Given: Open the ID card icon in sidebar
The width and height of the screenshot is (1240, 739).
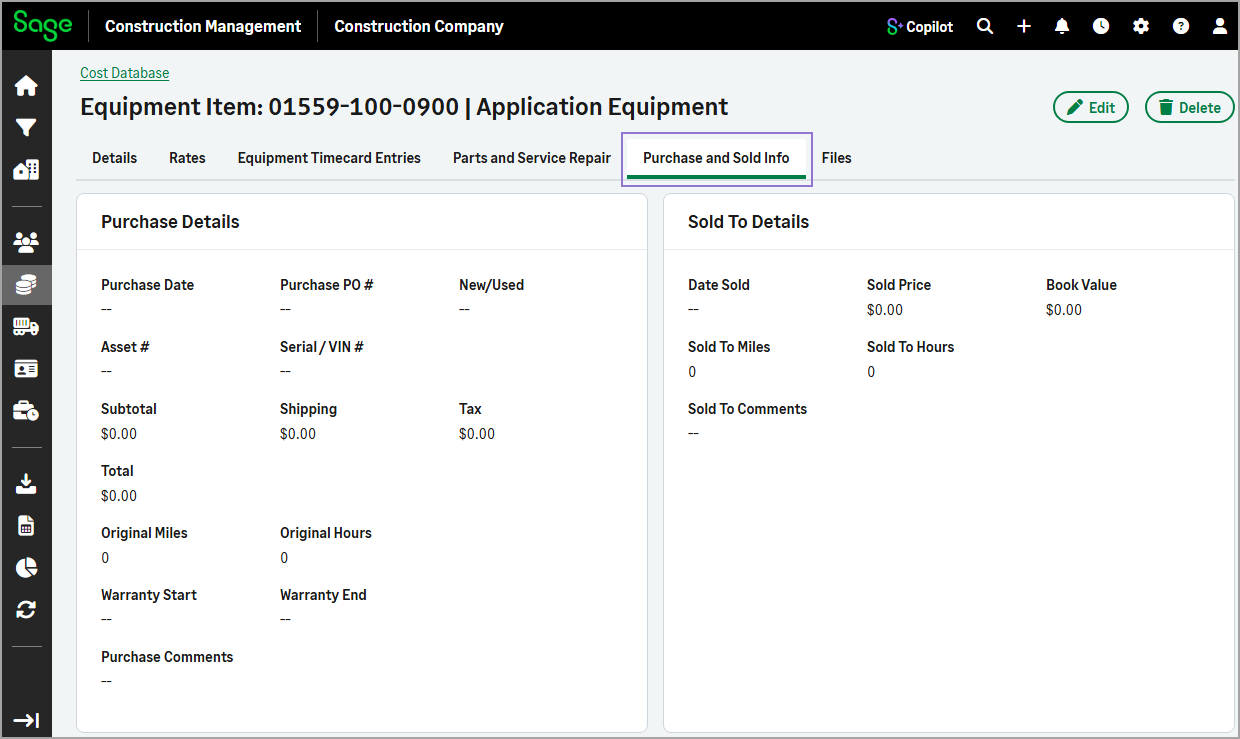Looking at the screenshot, I should click(x=26, y=369).
